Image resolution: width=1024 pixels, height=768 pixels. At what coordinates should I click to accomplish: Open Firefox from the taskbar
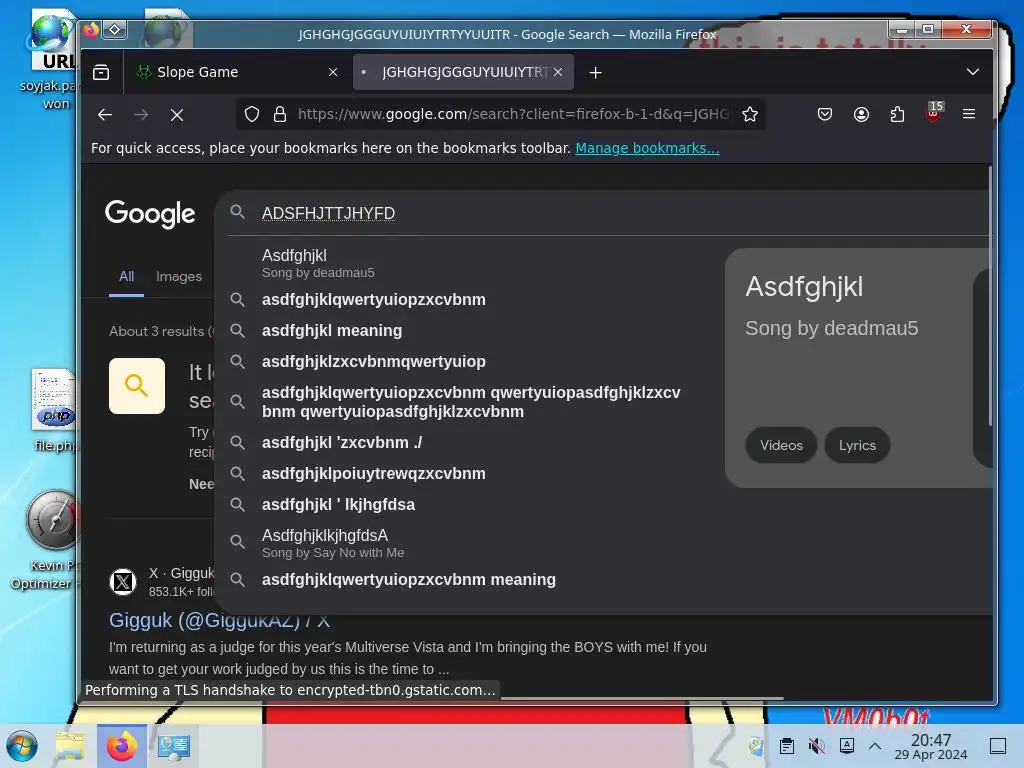(121, 746)
